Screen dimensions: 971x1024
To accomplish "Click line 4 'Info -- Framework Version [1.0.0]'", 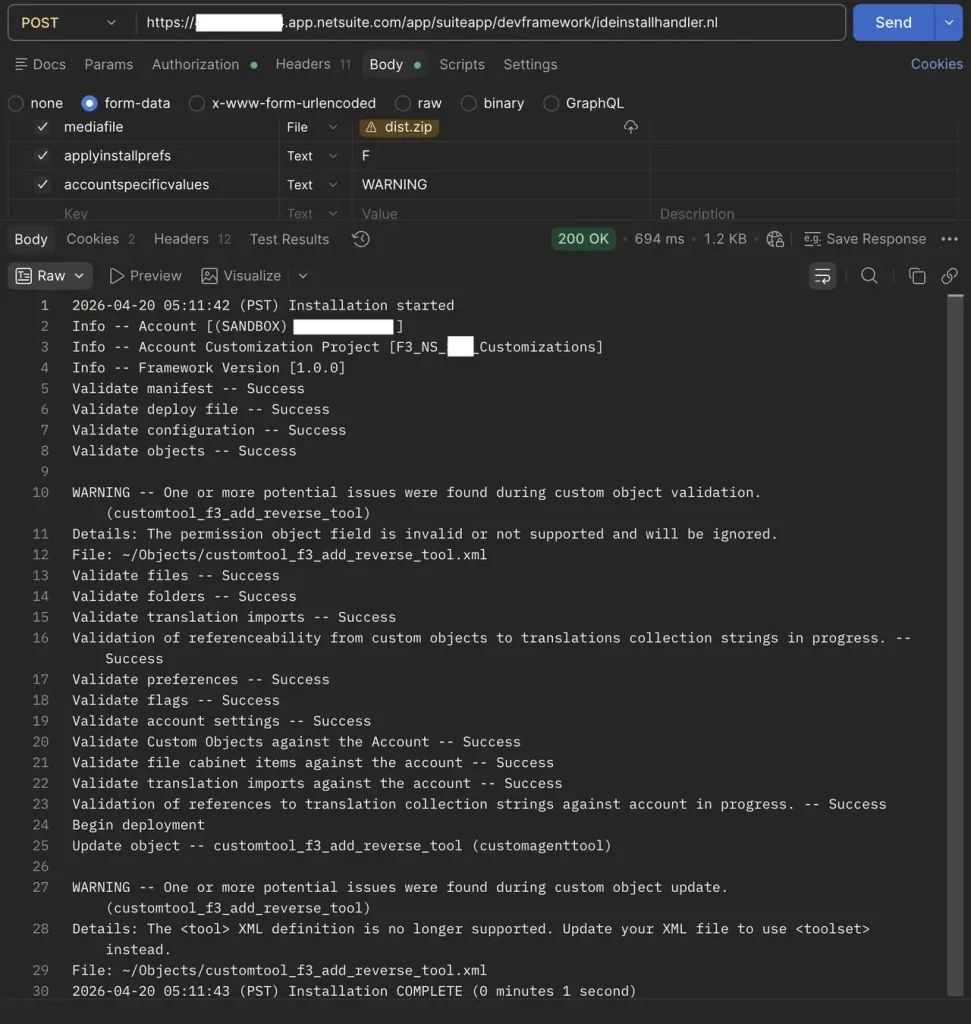I will (x=208, y=368).
